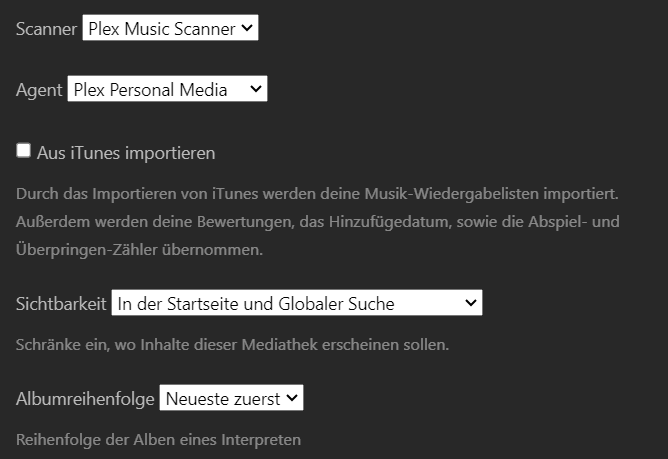Click the chevron beside 'Neueste zuerst'
Viewport: 668px width, 459px height.
click(291, 398)
